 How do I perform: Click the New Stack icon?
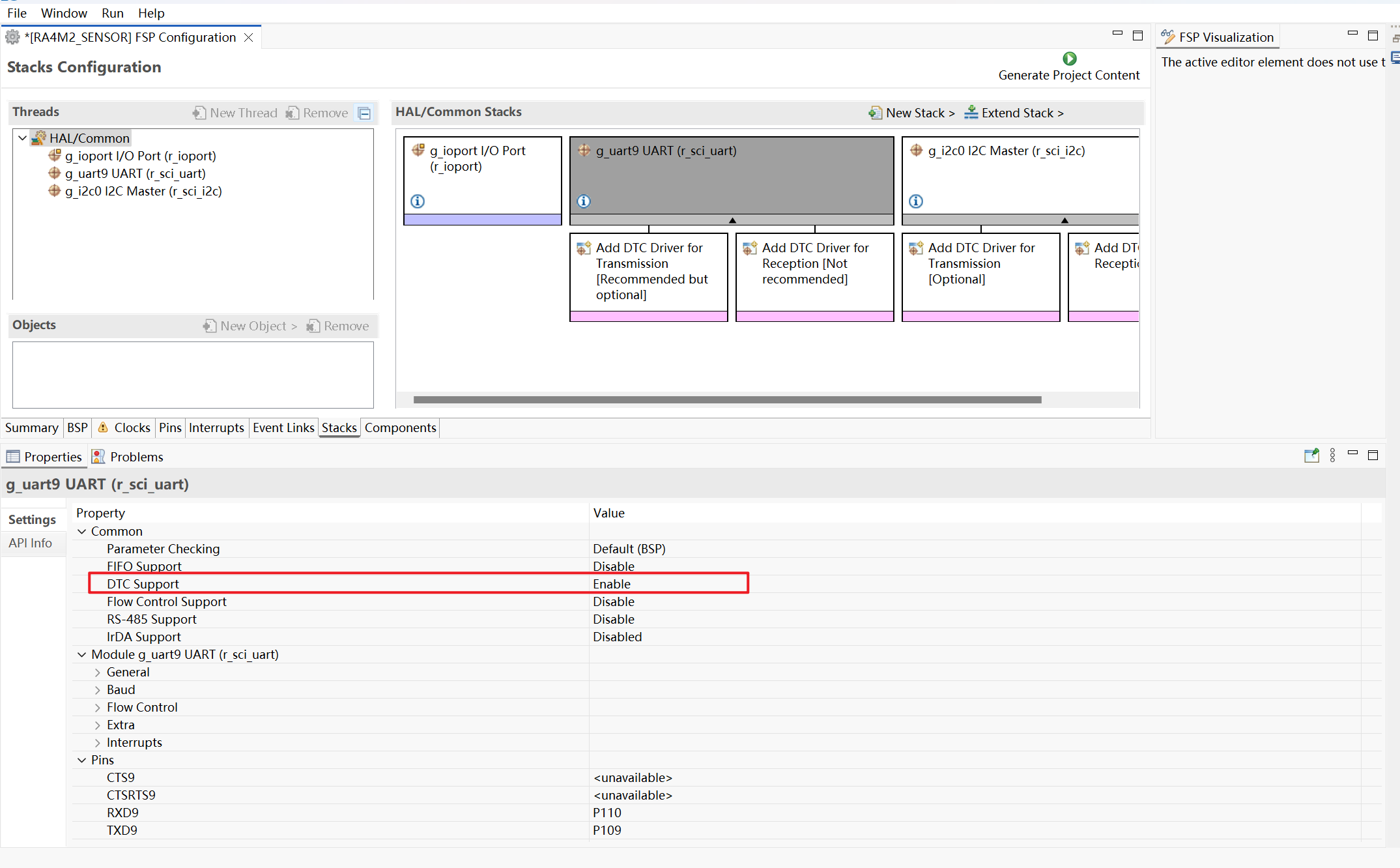875,113
